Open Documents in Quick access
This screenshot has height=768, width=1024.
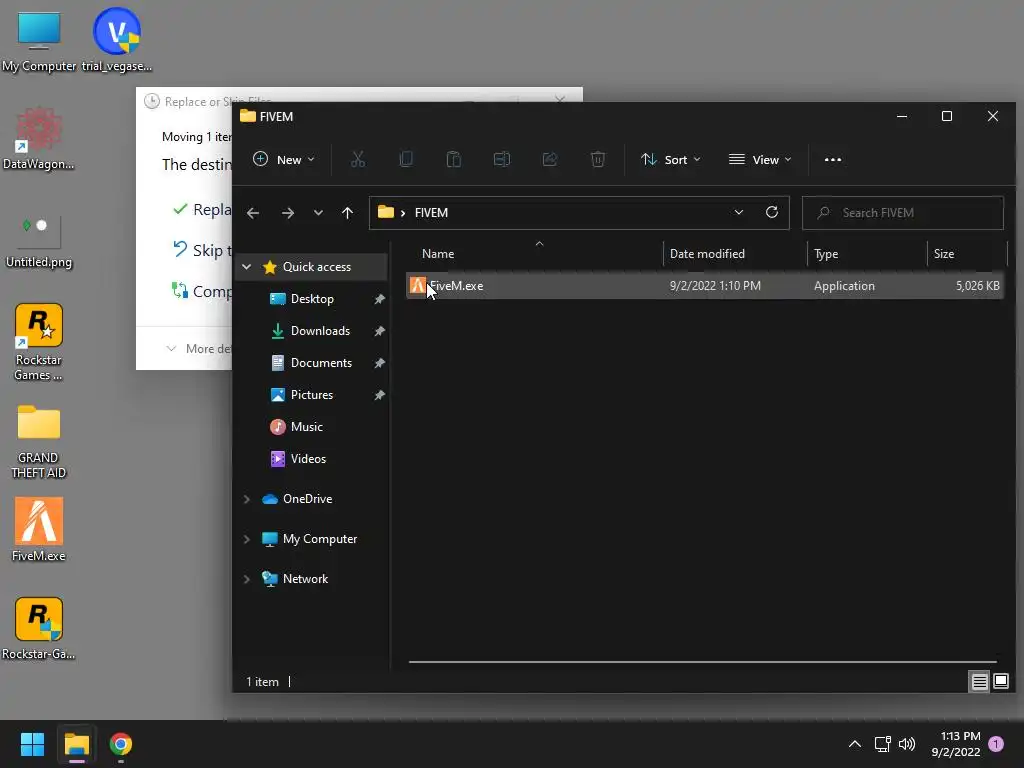click(x=321, y=362)
